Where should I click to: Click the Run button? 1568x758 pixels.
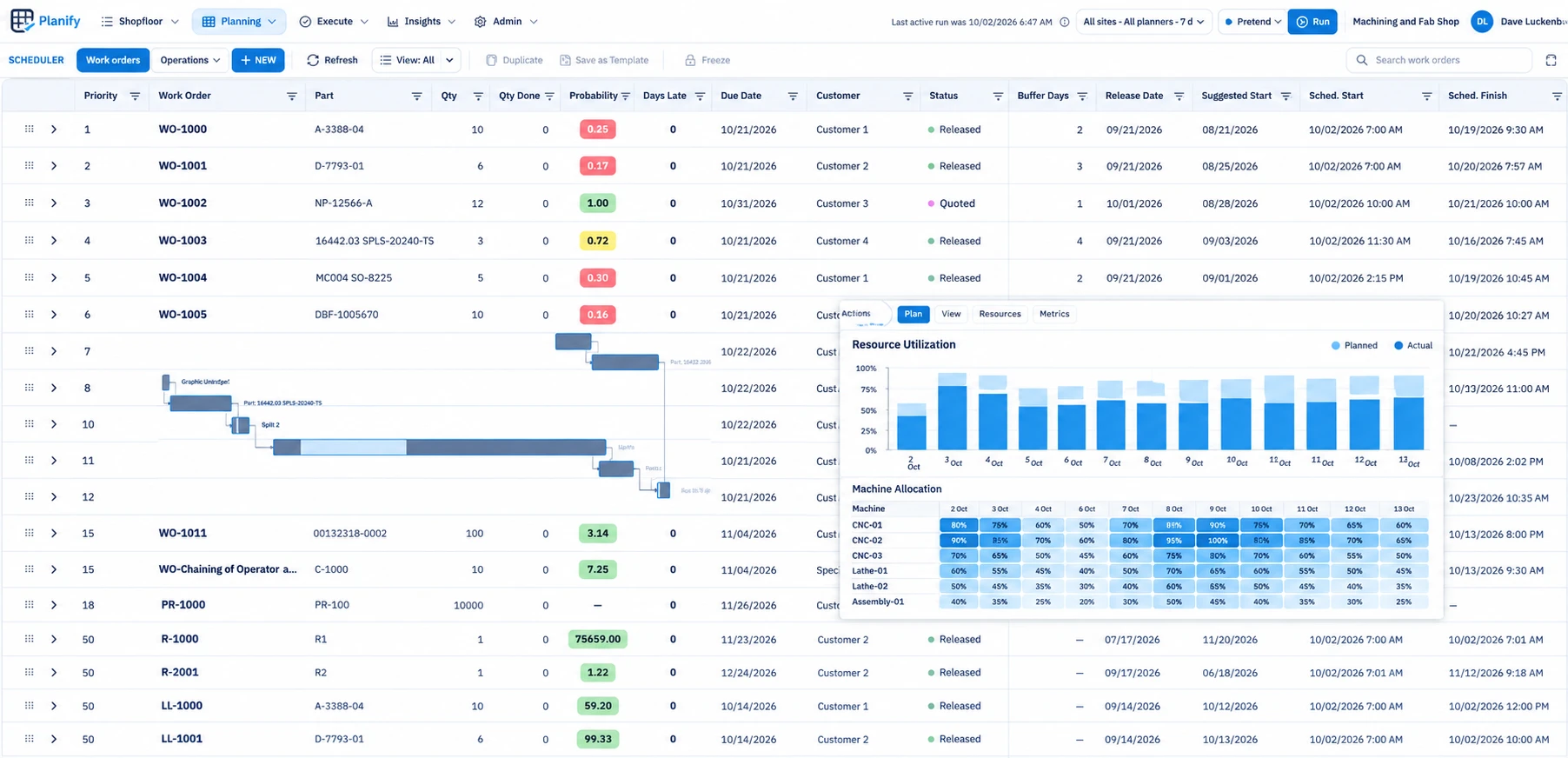click(x=1312, y=22)
